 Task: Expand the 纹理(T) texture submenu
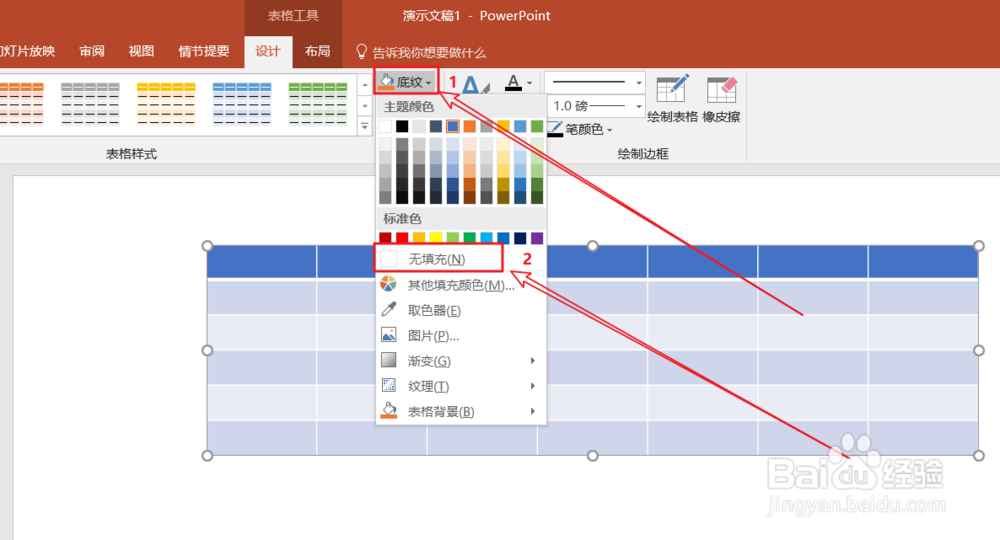pyautogui.click(x=460, y=386)
